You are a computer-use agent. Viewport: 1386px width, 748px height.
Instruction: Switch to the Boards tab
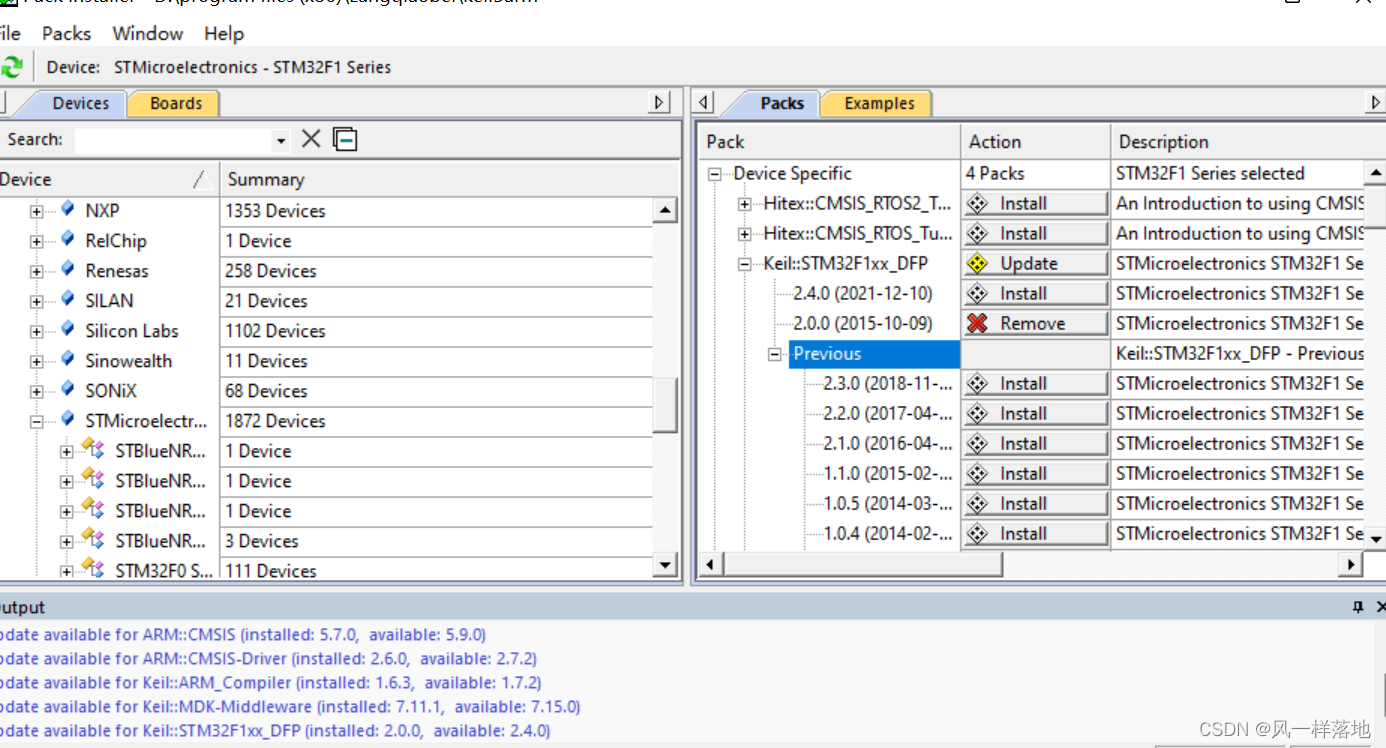point(176,103)
